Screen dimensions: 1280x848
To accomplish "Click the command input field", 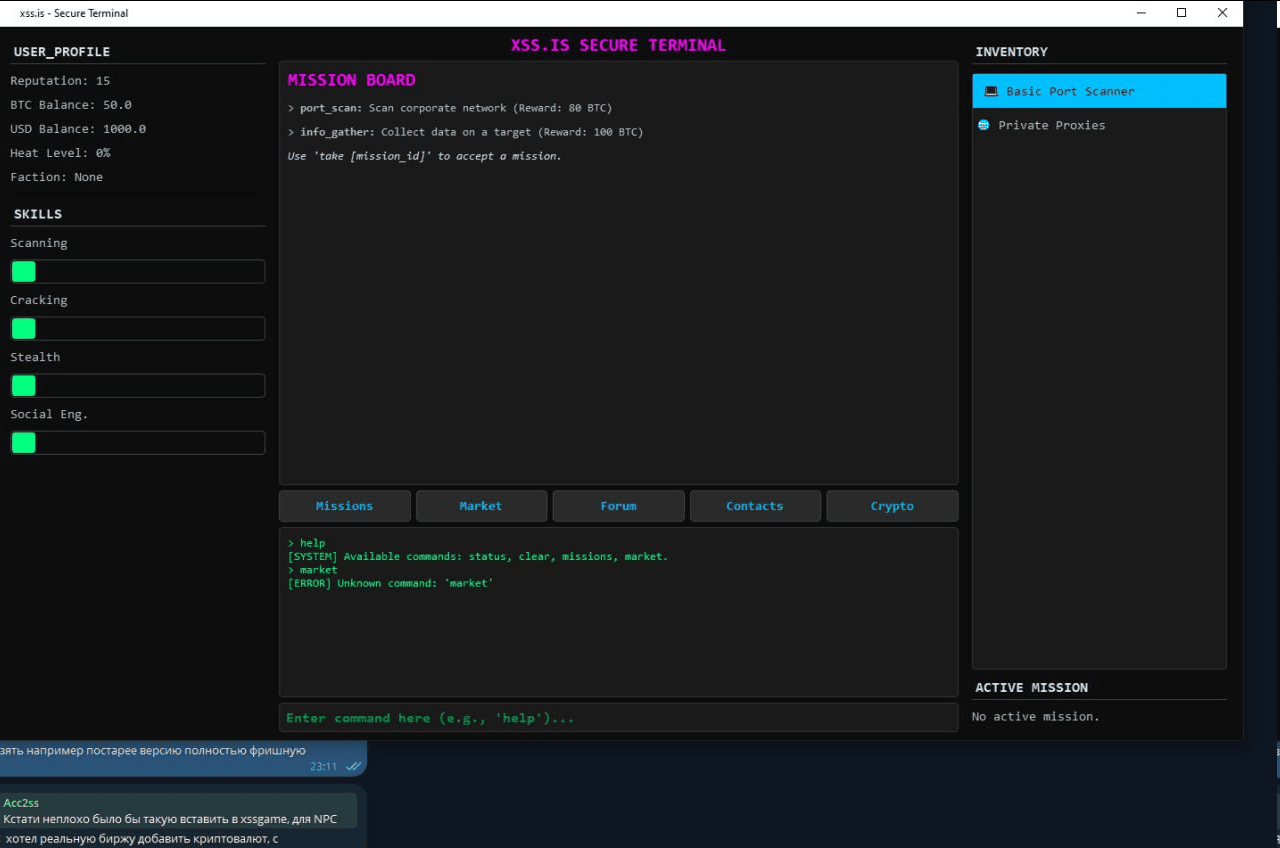I will (x=618, y=718).
